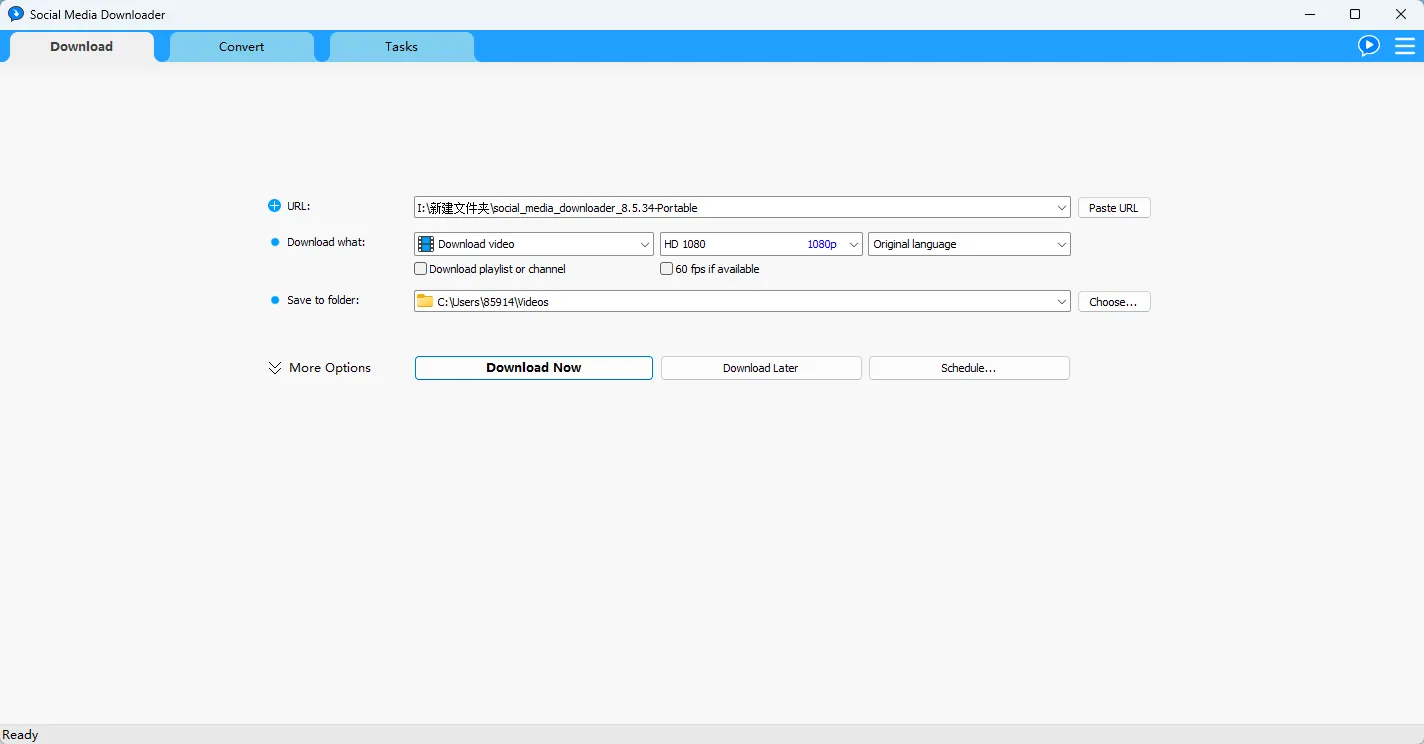Screen dimensions: 1424x744
Task: Click the Choose... folder button
Action: (x=1114, y=301)
